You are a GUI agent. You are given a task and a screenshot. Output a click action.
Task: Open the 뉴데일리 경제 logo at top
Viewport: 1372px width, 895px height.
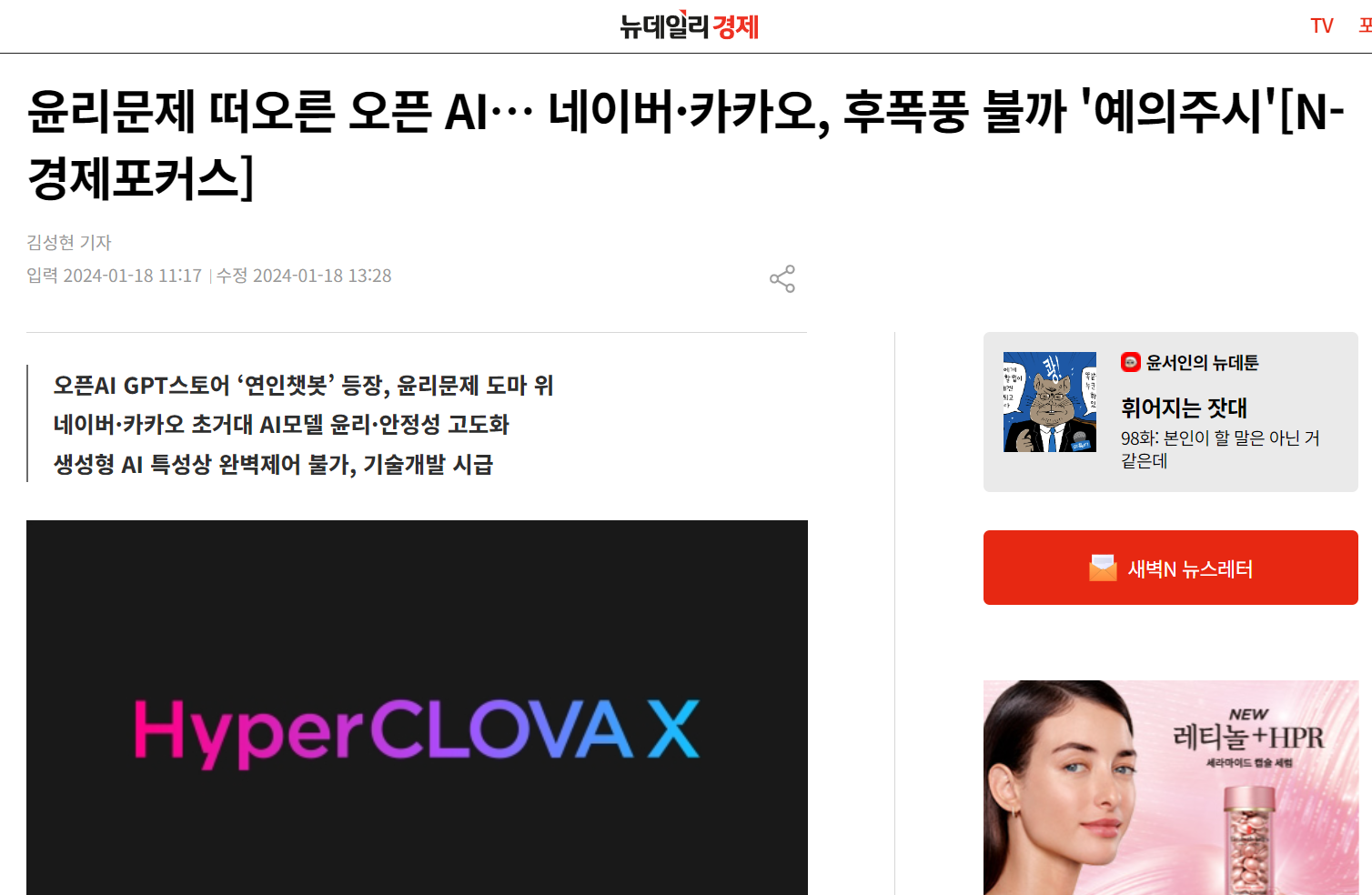coord(689,25)
